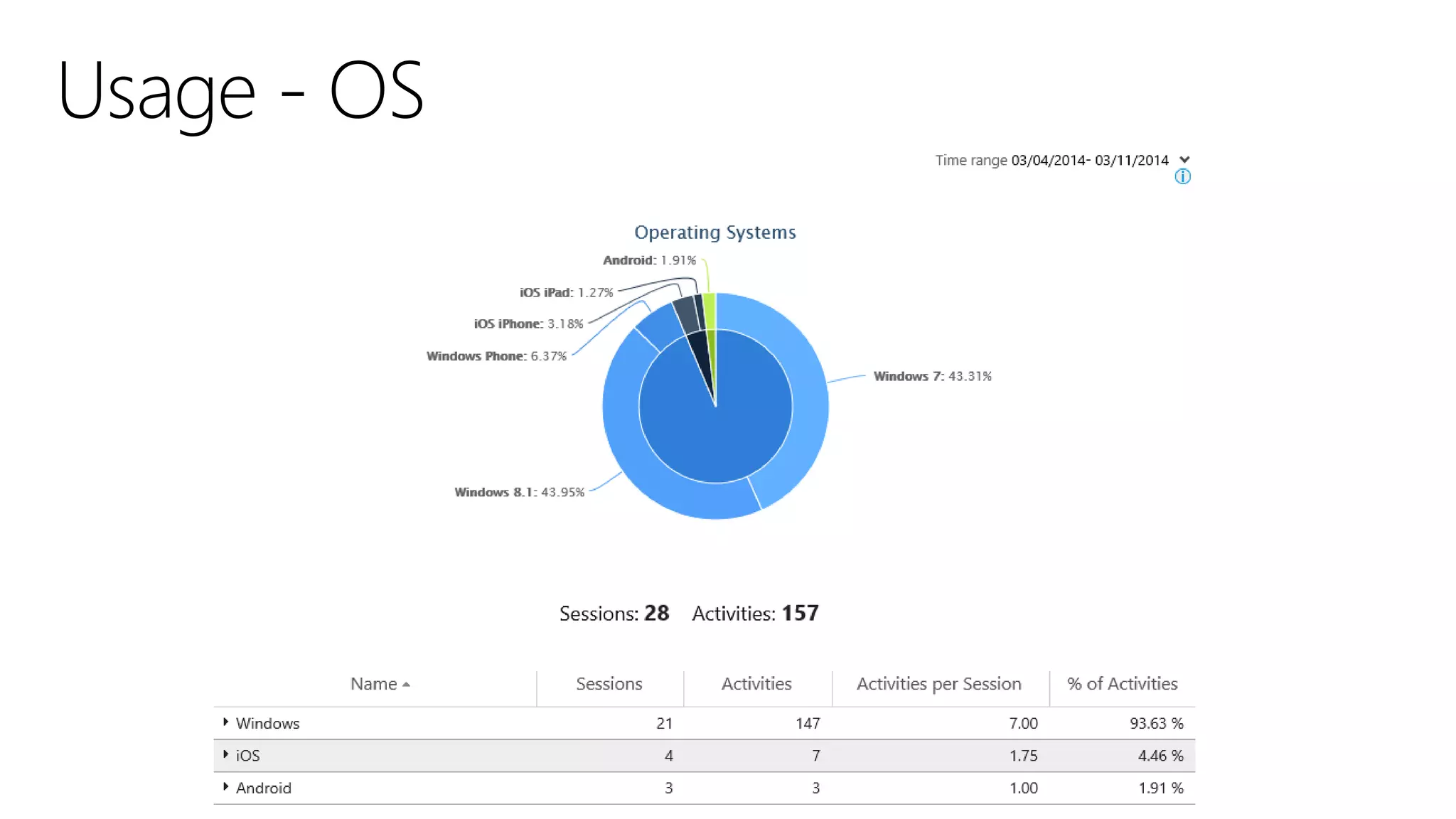The image size is (1456, 819).
Task: Click the Windows Phone: 6.37% label
Action: click(x=496, y=356)
